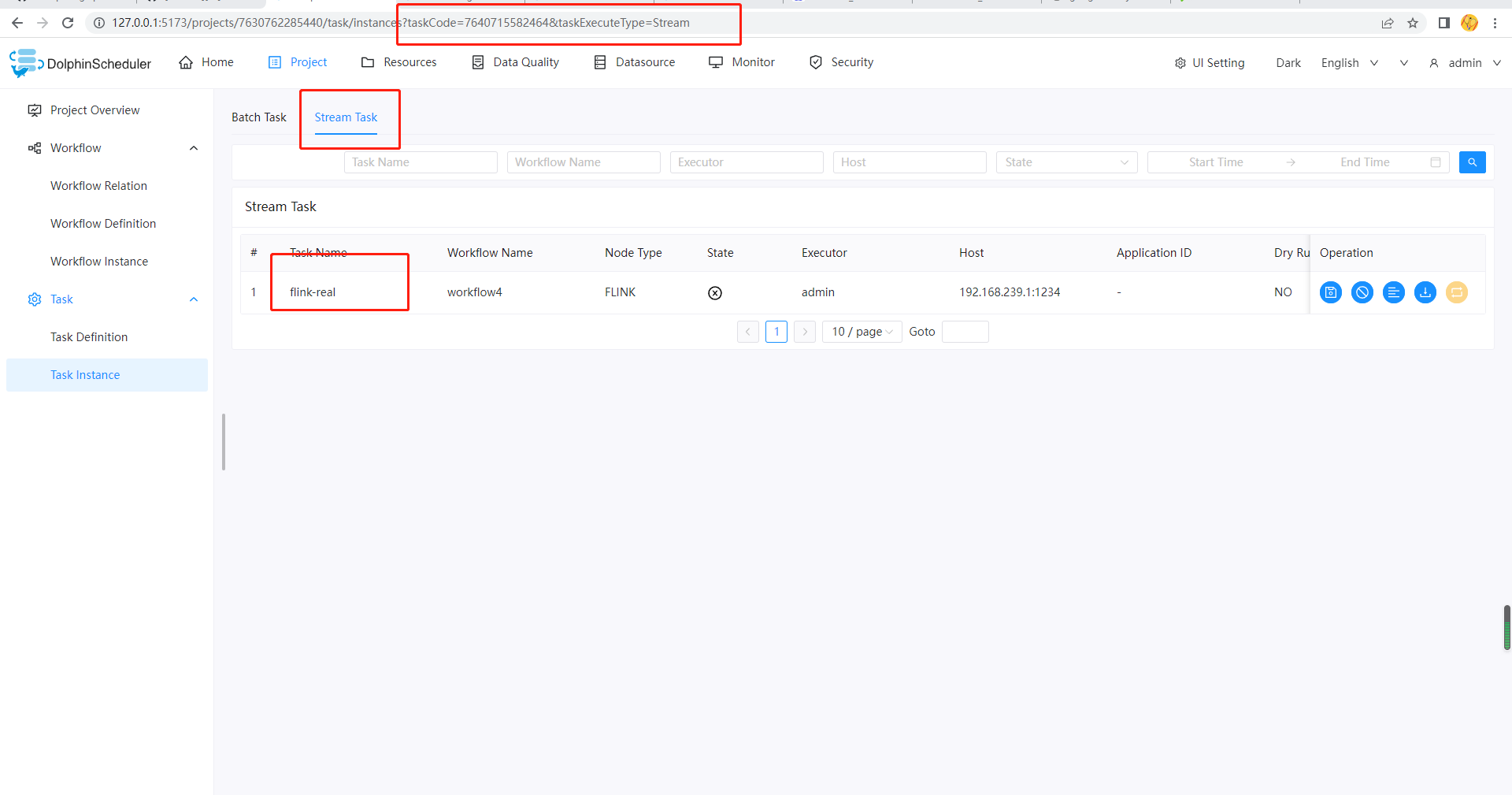Switch to Dark theme
The width and height of the screenshot is (1512, 795).
[1288, 63]
